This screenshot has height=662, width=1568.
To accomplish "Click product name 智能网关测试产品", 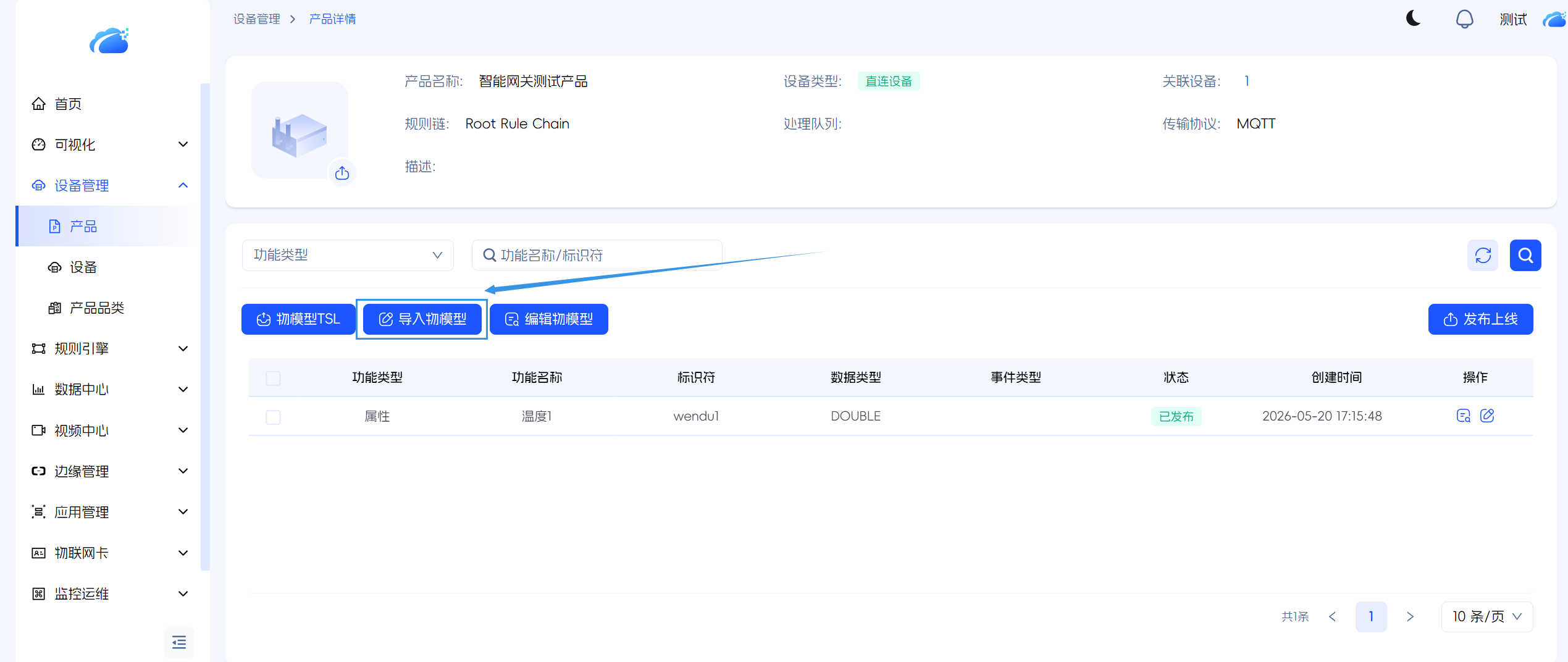I will tap(533, 81).
